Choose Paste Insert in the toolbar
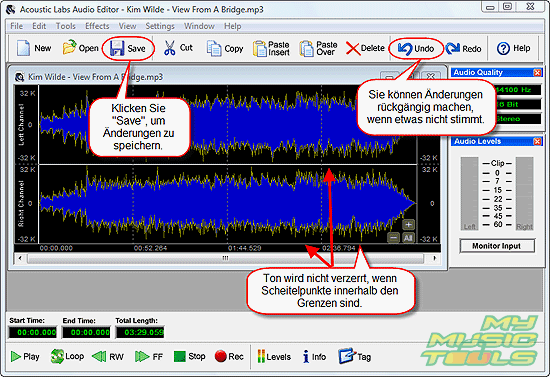The height and width of the screenshot is (377, 550). 271,48
